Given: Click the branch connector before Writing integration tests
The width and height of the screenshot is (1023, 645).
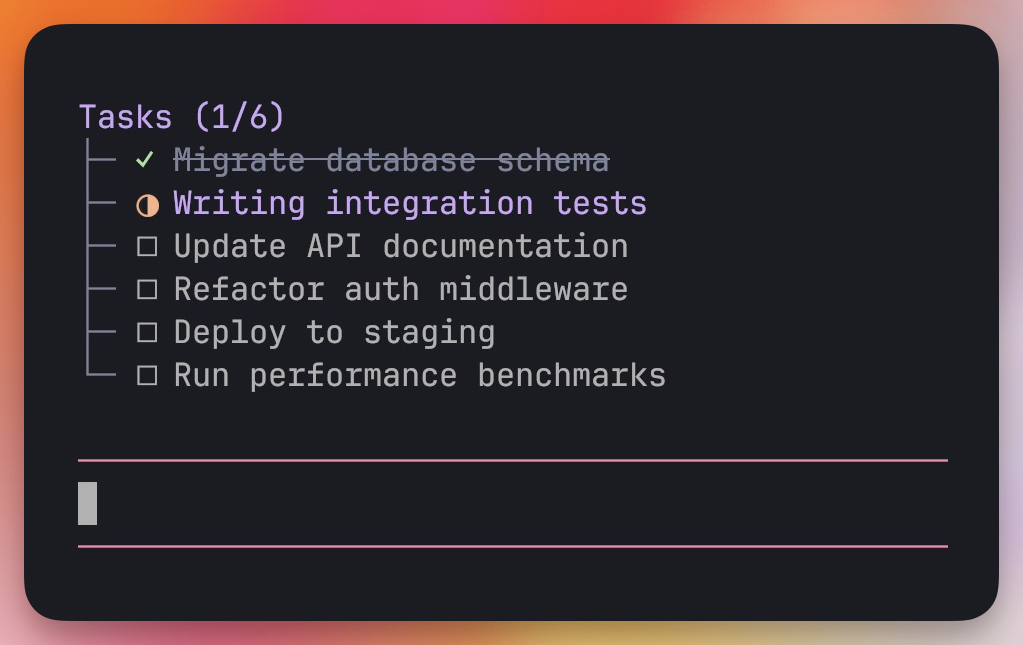Looking at the screenshot, I should (101, 204).
